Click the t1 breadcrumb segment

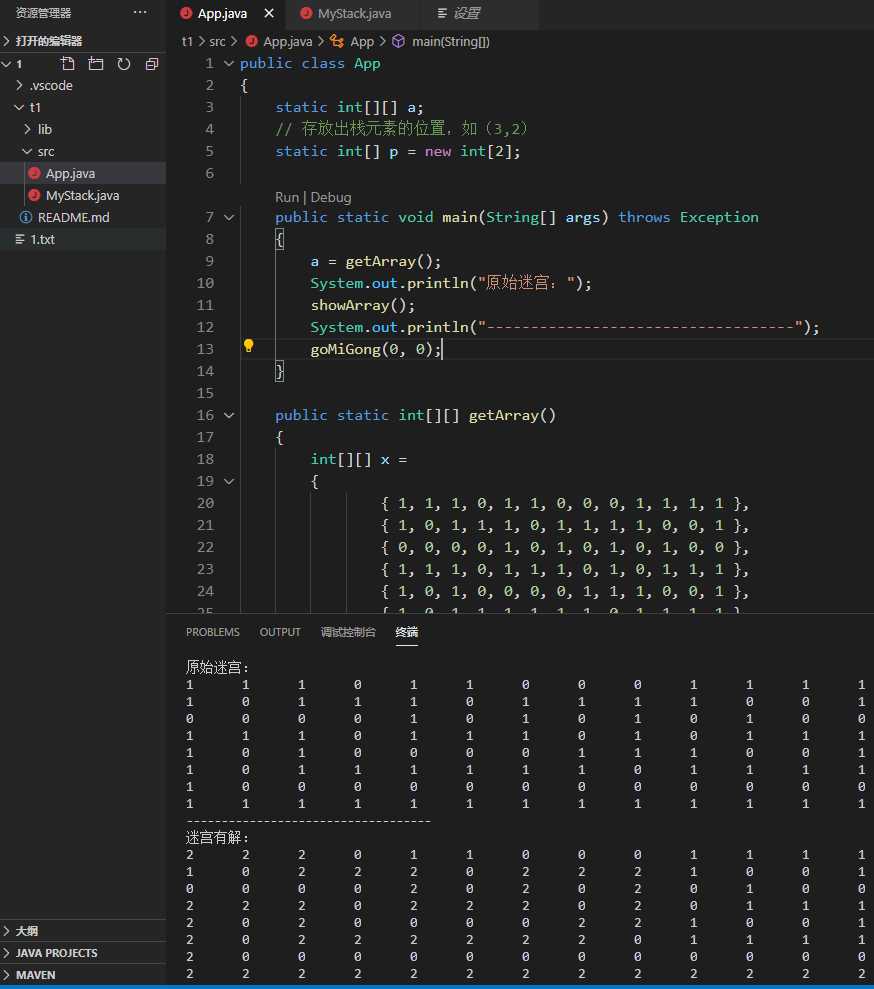pos(187,42)
